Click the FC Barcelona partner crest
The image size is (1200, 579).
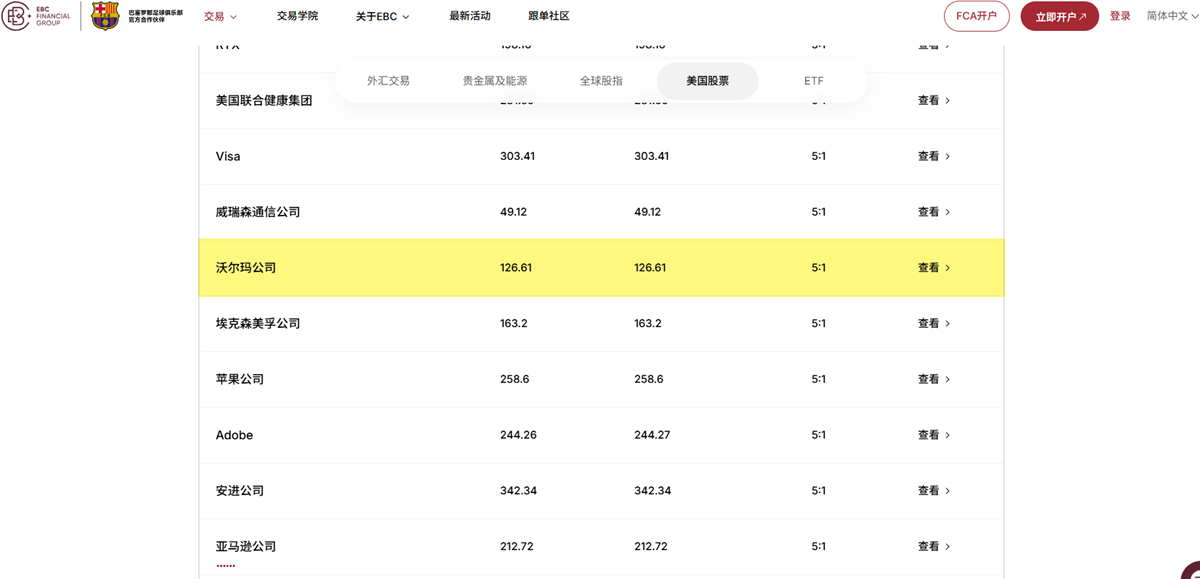(103, 16)
